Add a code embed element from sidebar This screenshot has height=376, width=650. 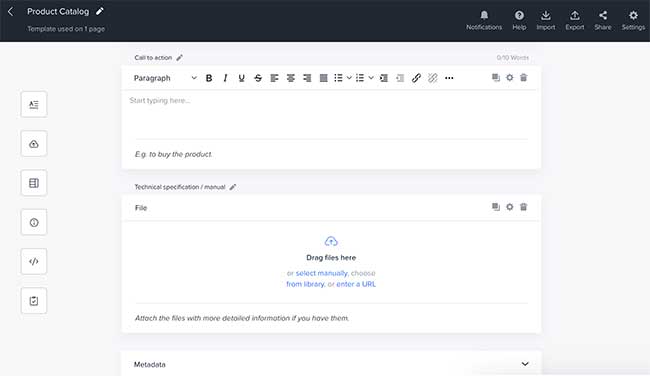point(34,262)
